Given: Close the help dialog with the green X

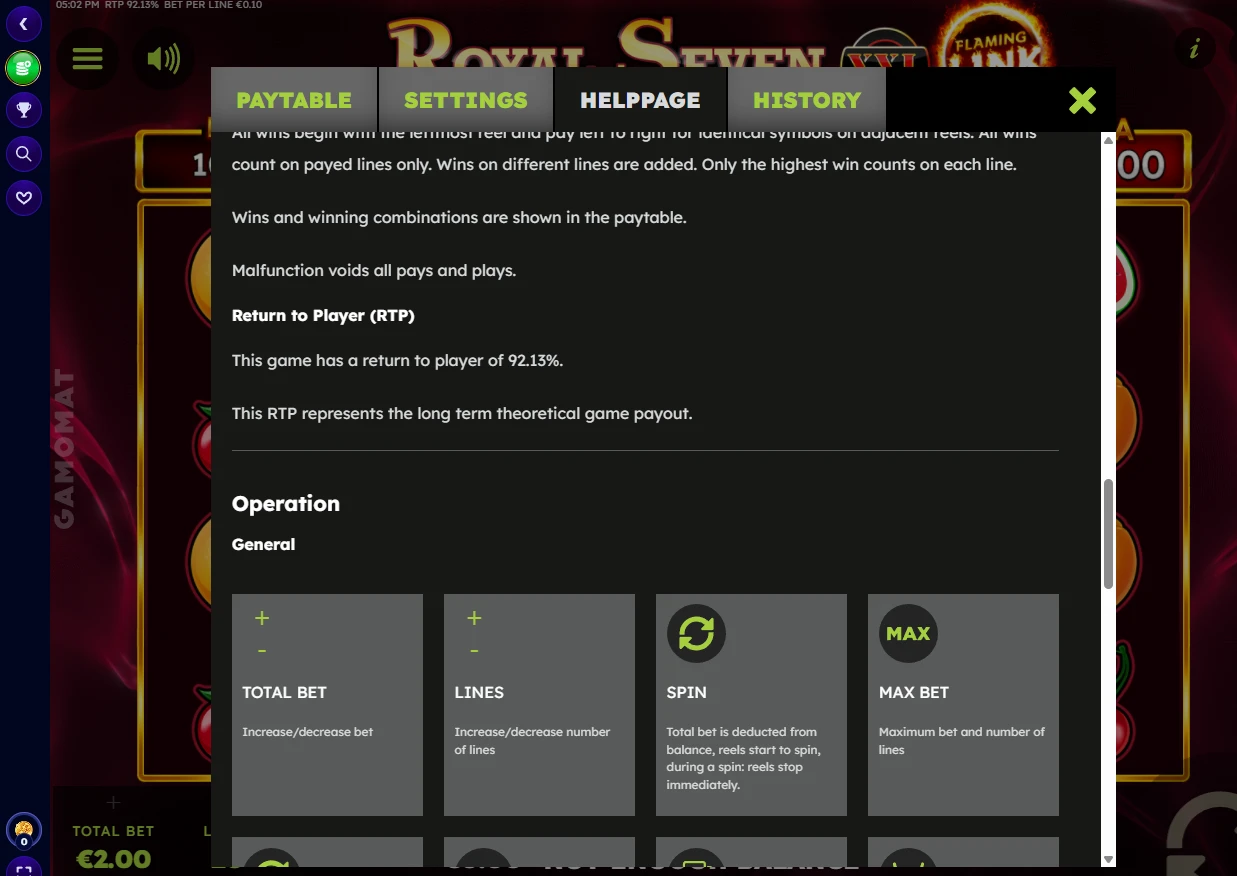Looking at the screenshot, I should tap(1082, 100).
